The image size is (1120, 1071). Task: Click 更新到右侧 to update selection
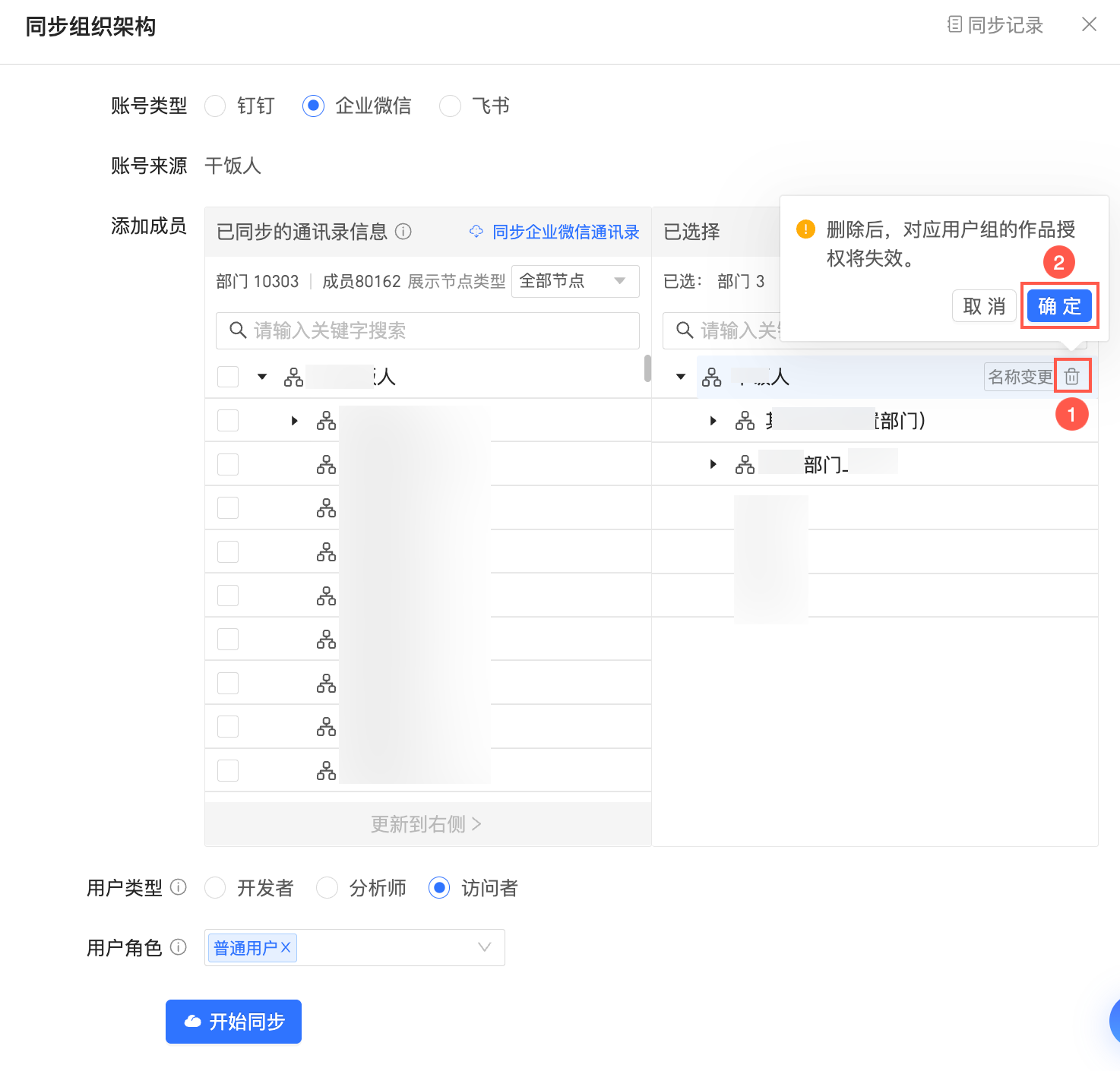pos(427,824)
